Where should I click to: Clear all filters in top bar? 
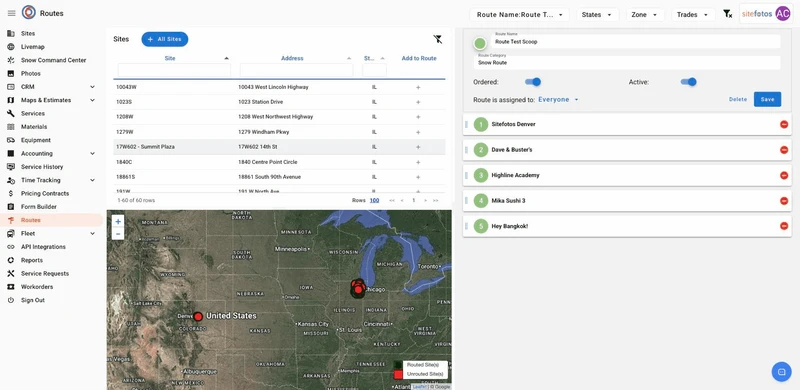(x=728, y=14)
